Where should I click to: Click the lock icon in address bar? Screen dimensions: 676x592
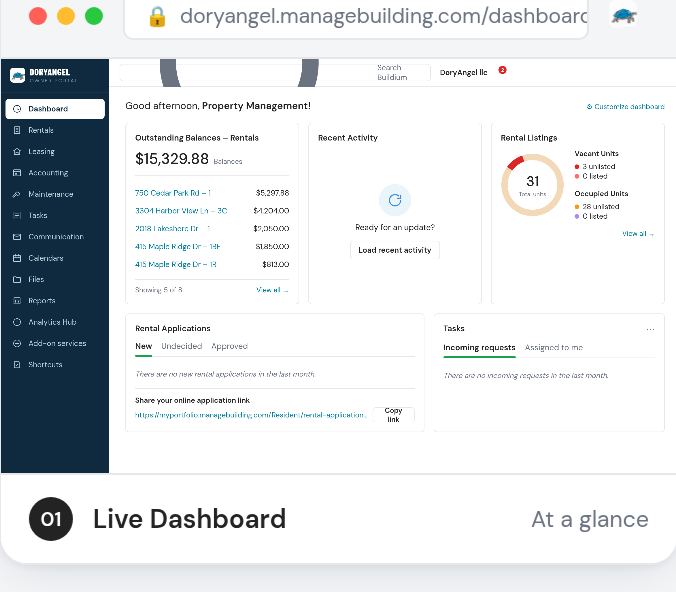[x=157, y=17]
